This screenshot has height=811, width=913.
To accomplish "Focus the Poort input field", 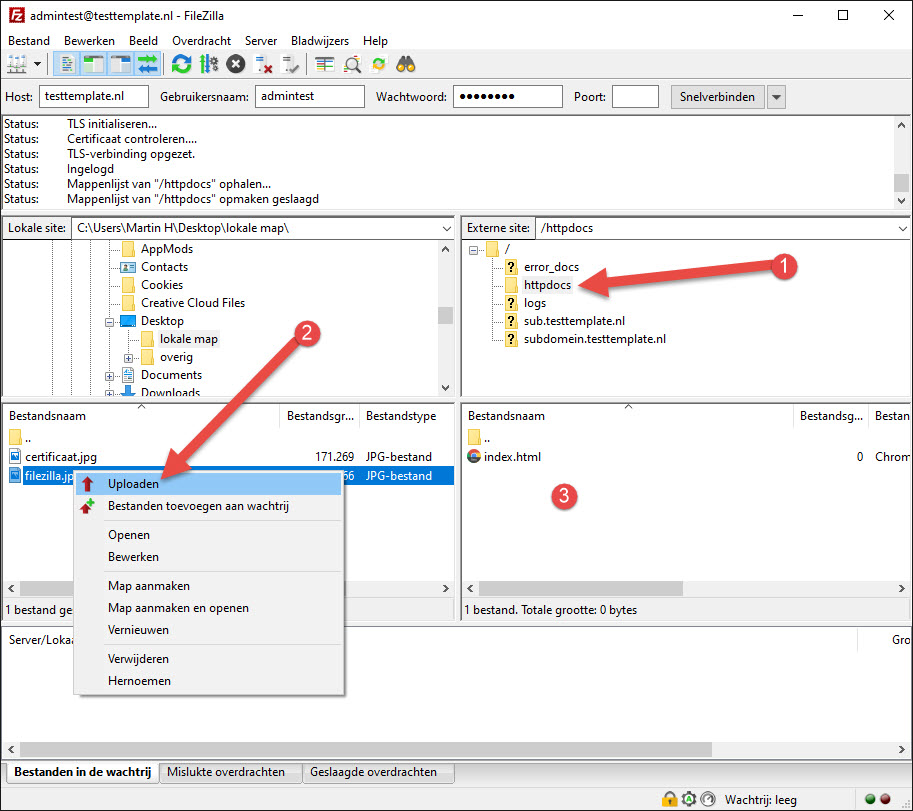I will click(635, 97).
